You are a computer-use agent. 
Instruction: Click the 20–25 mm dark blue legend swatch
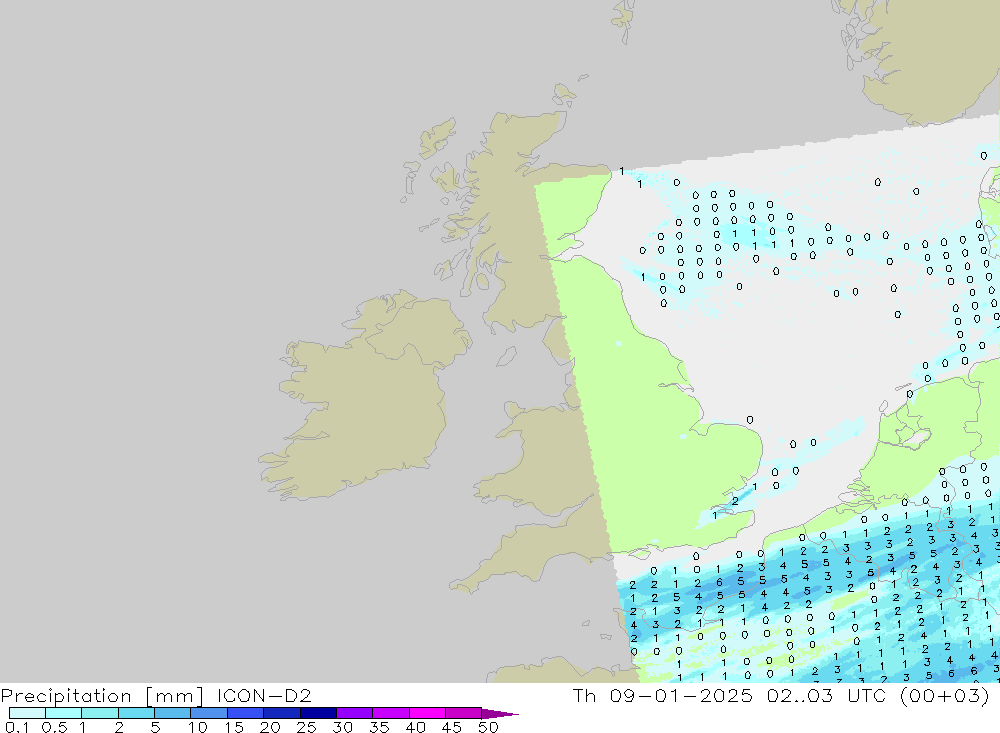point(282,713)
